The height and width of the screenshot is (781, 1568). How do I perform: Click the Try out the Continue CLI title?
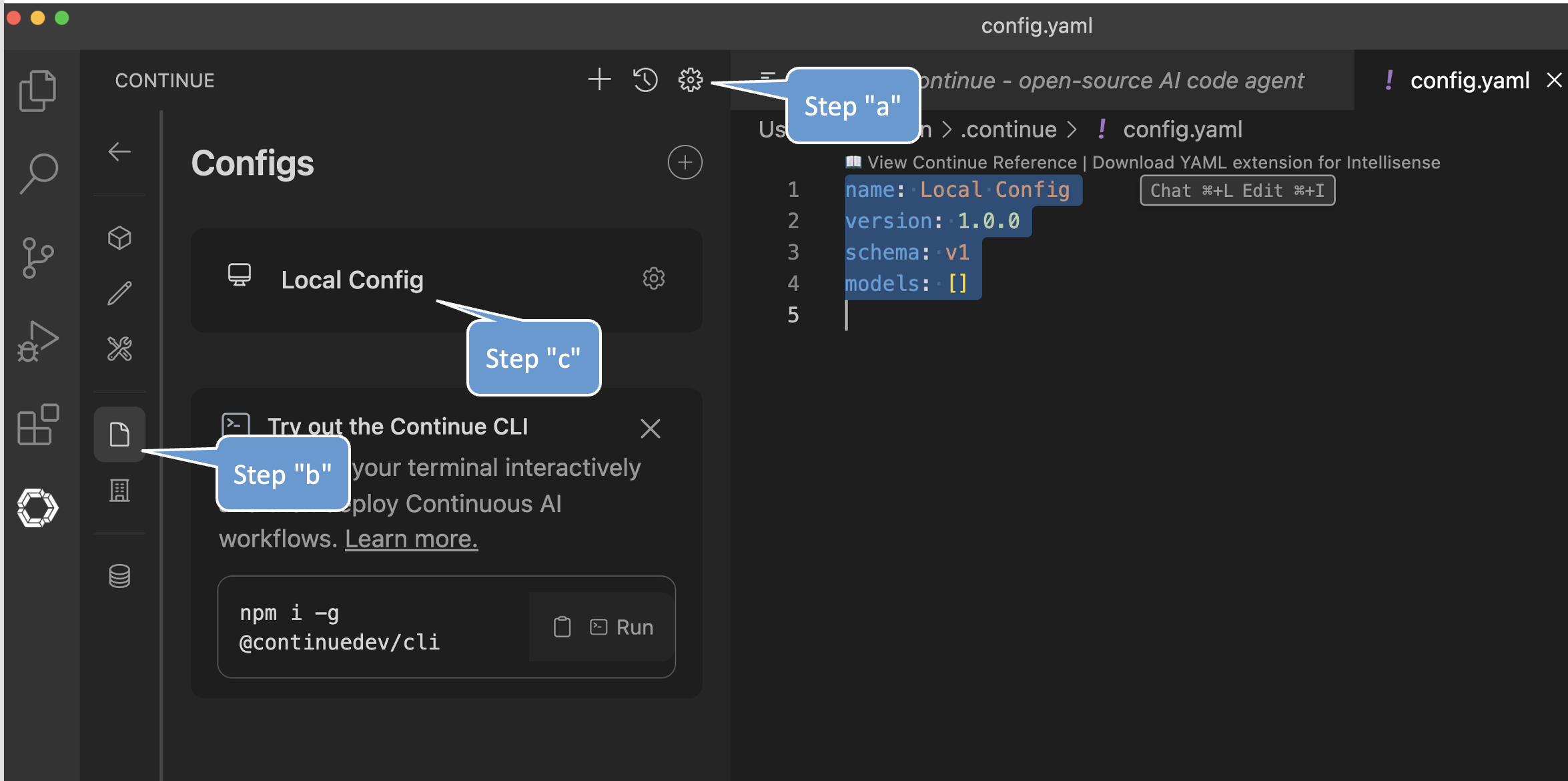398,427
